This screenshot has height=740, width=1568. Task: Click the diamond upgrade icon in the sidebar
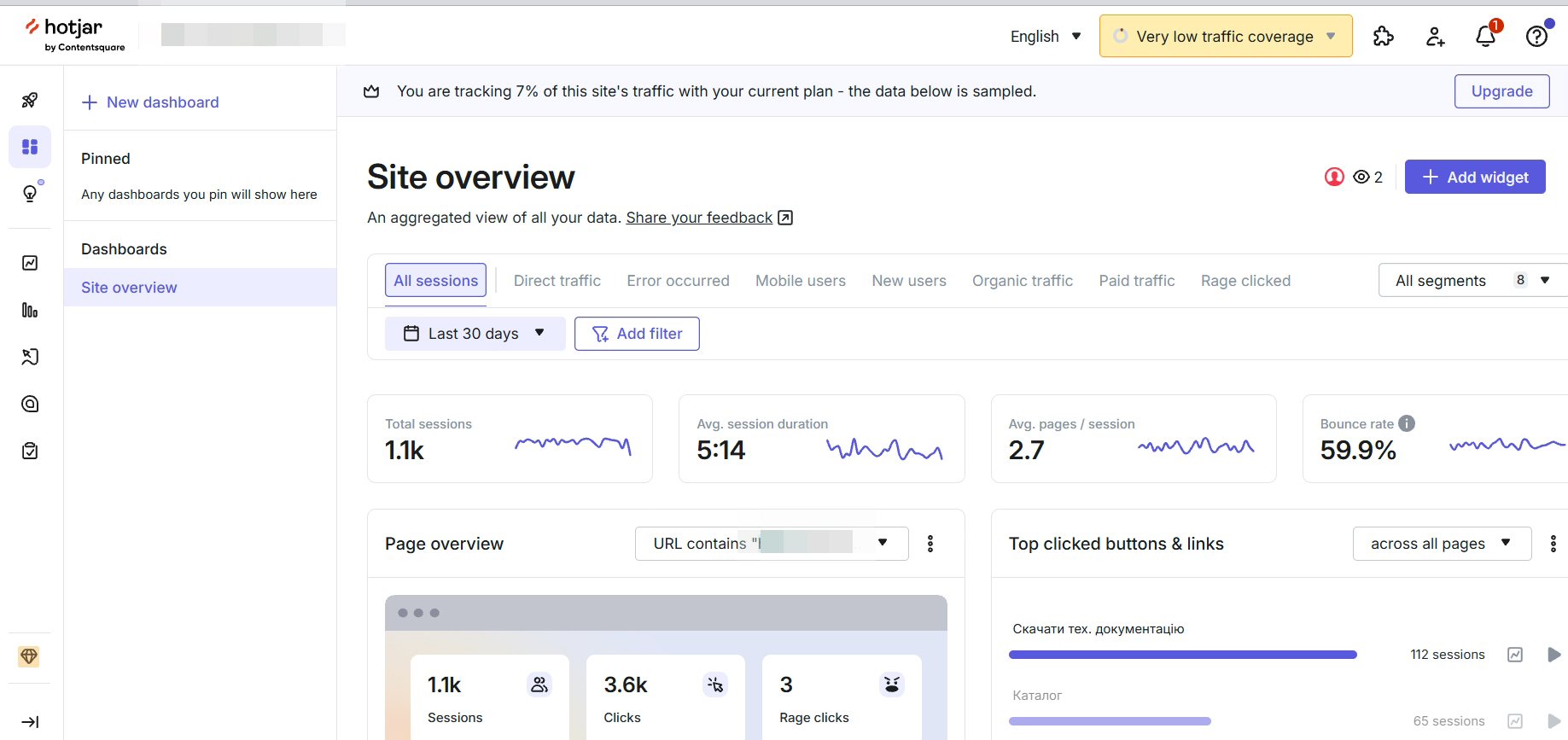coord(29,656)
